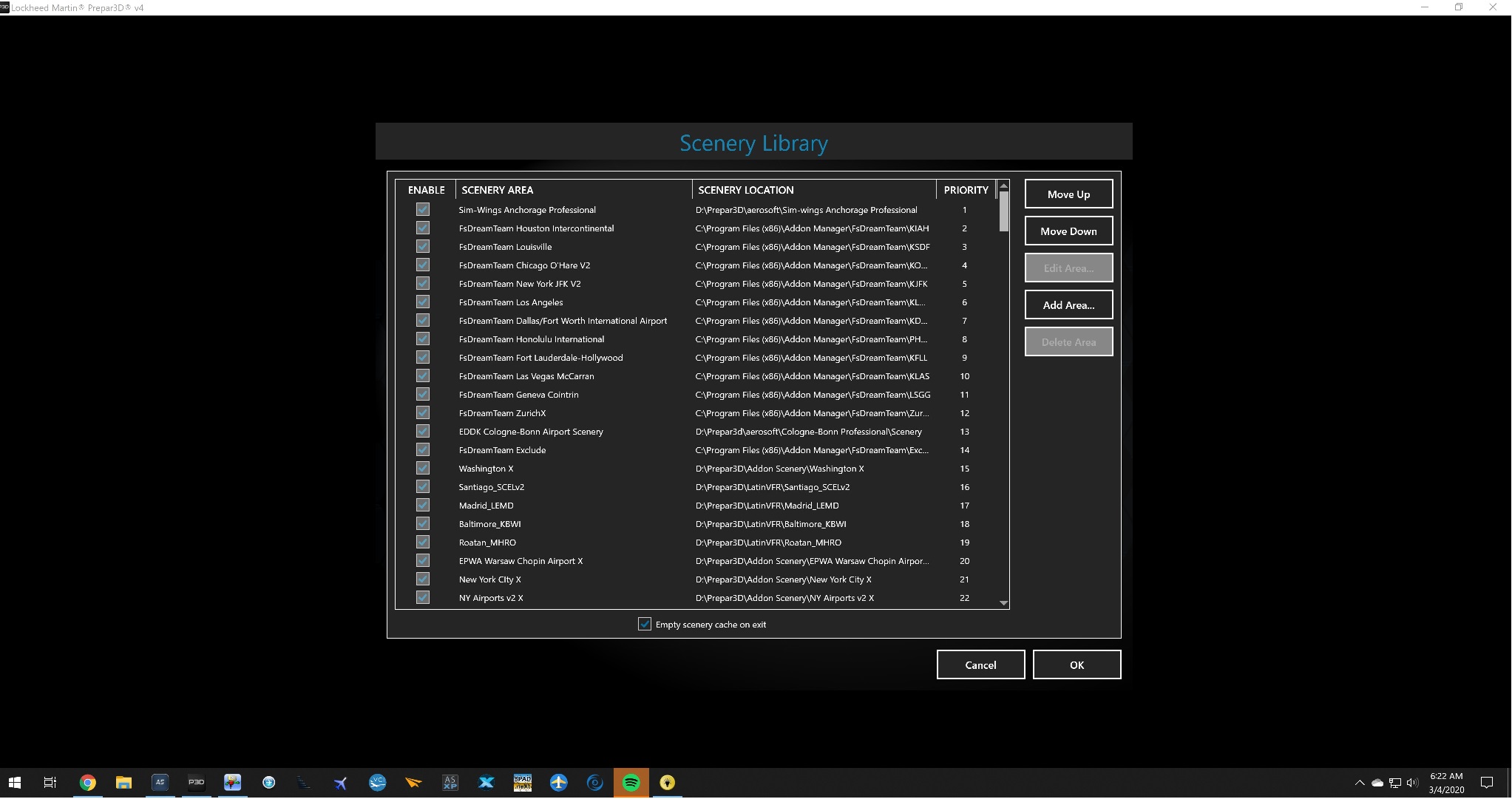The height and width of the screenshot is (799, 1512).
Task: Uncheck FsDreamTeam New York JFK V2
Action: [x=423, y=284]
